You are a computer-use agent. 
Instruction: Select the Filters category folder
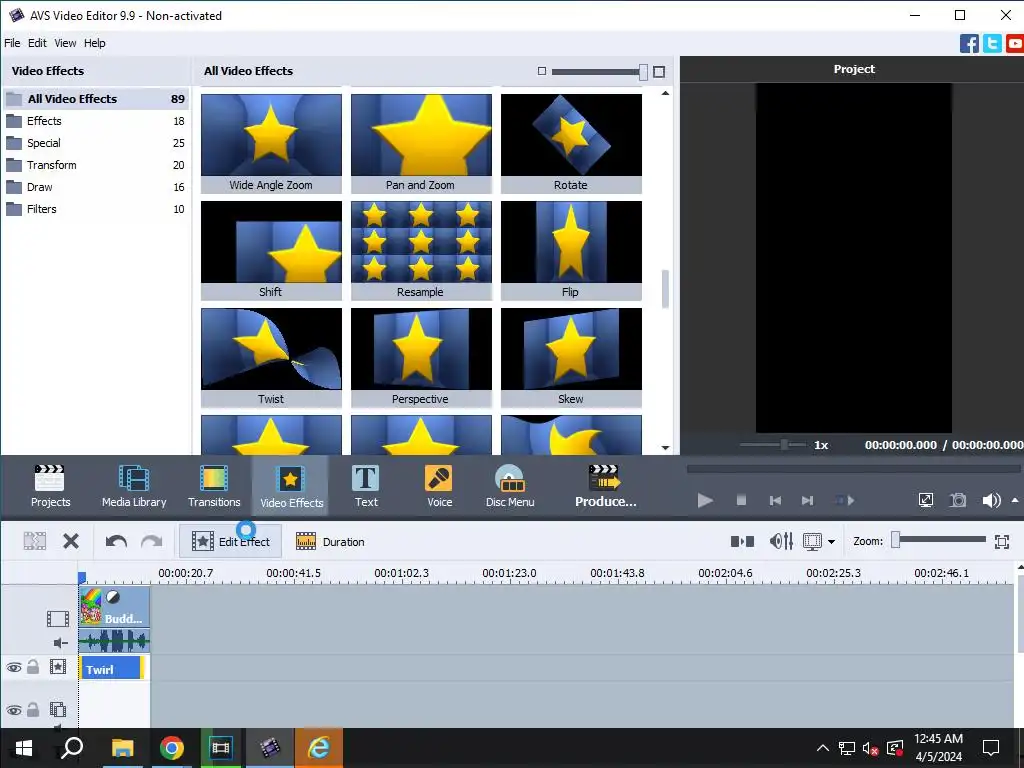pos(96,209)
